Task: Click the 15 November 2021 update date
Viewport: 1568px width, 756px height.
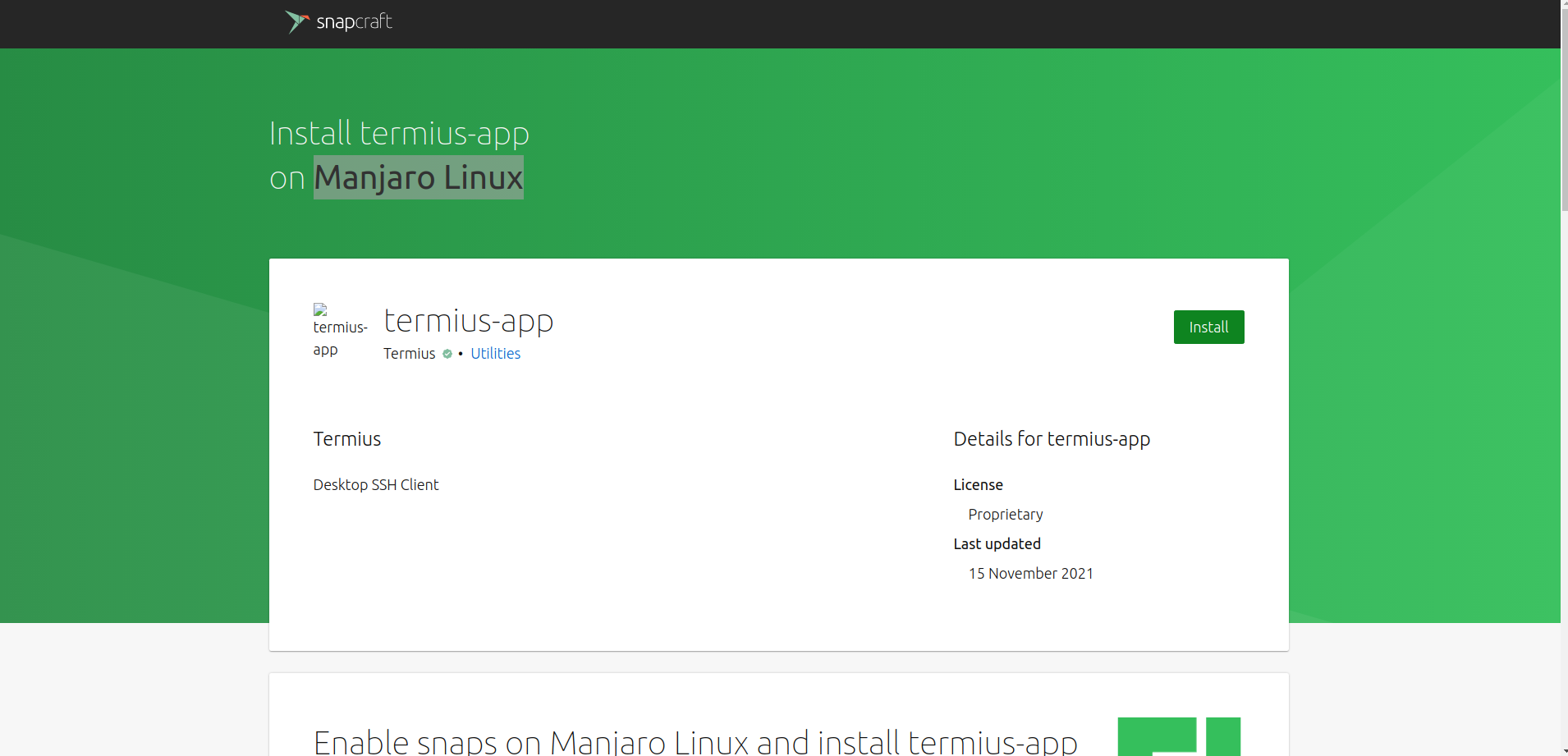Action: [1031, 573]
